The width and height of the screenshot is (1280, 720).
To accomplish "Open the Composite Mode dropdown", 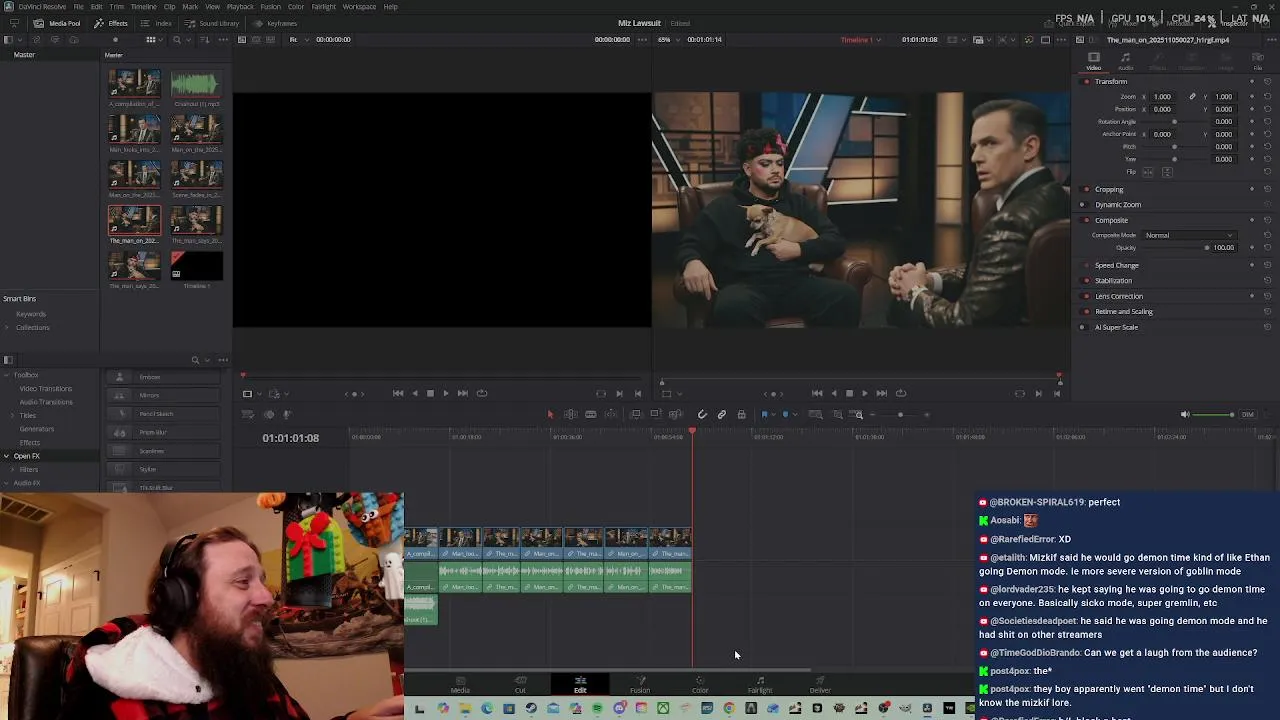I will coord(1190,235).
